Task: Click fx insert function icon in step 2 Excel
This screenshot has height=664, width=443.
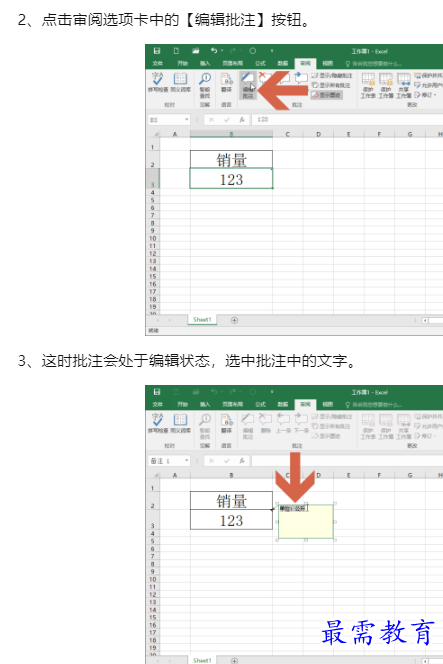Action: 242,120
